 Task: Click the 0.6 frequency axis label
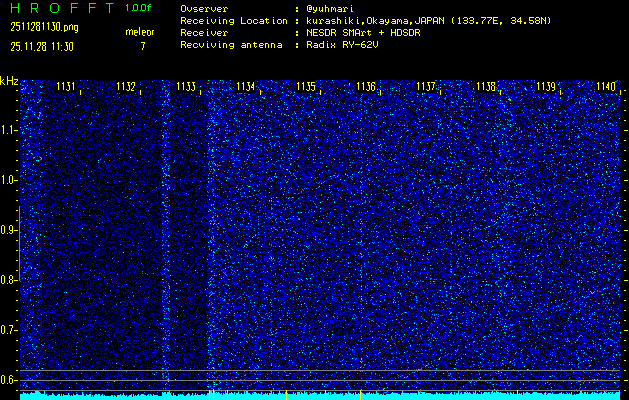point(8,380)
